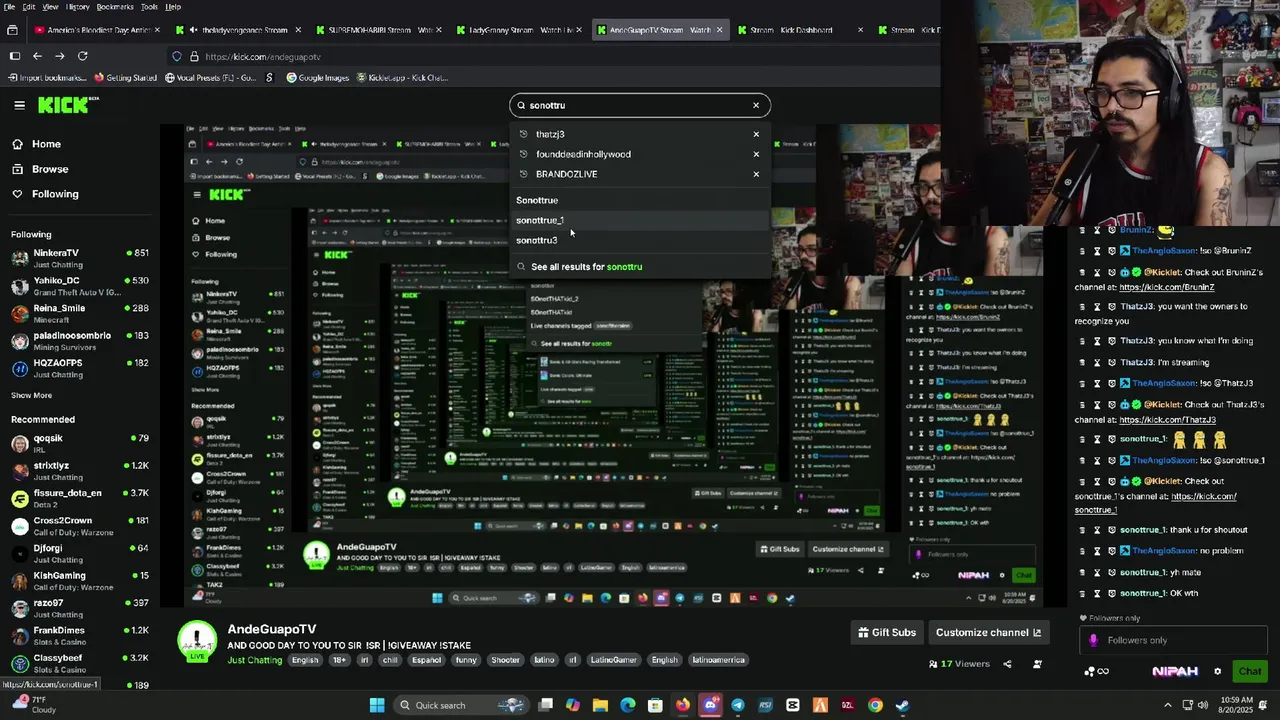Choose Sonottrue search suggestion
1280x720 pixels.
click(x=537, y=200)
